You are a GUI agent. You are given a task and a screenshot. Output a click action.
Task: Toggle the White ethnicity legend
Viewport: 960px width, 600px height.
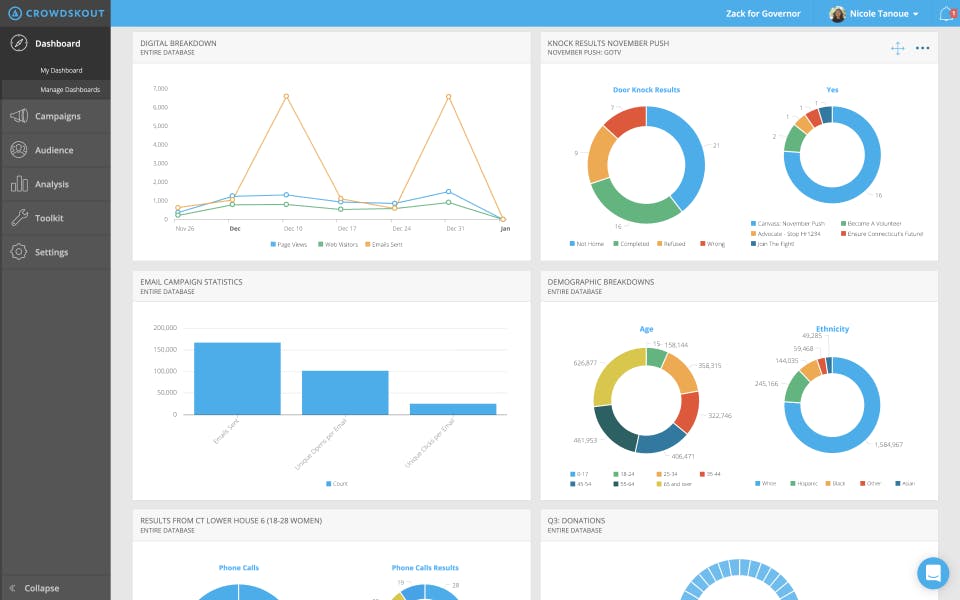pos(765,484)
